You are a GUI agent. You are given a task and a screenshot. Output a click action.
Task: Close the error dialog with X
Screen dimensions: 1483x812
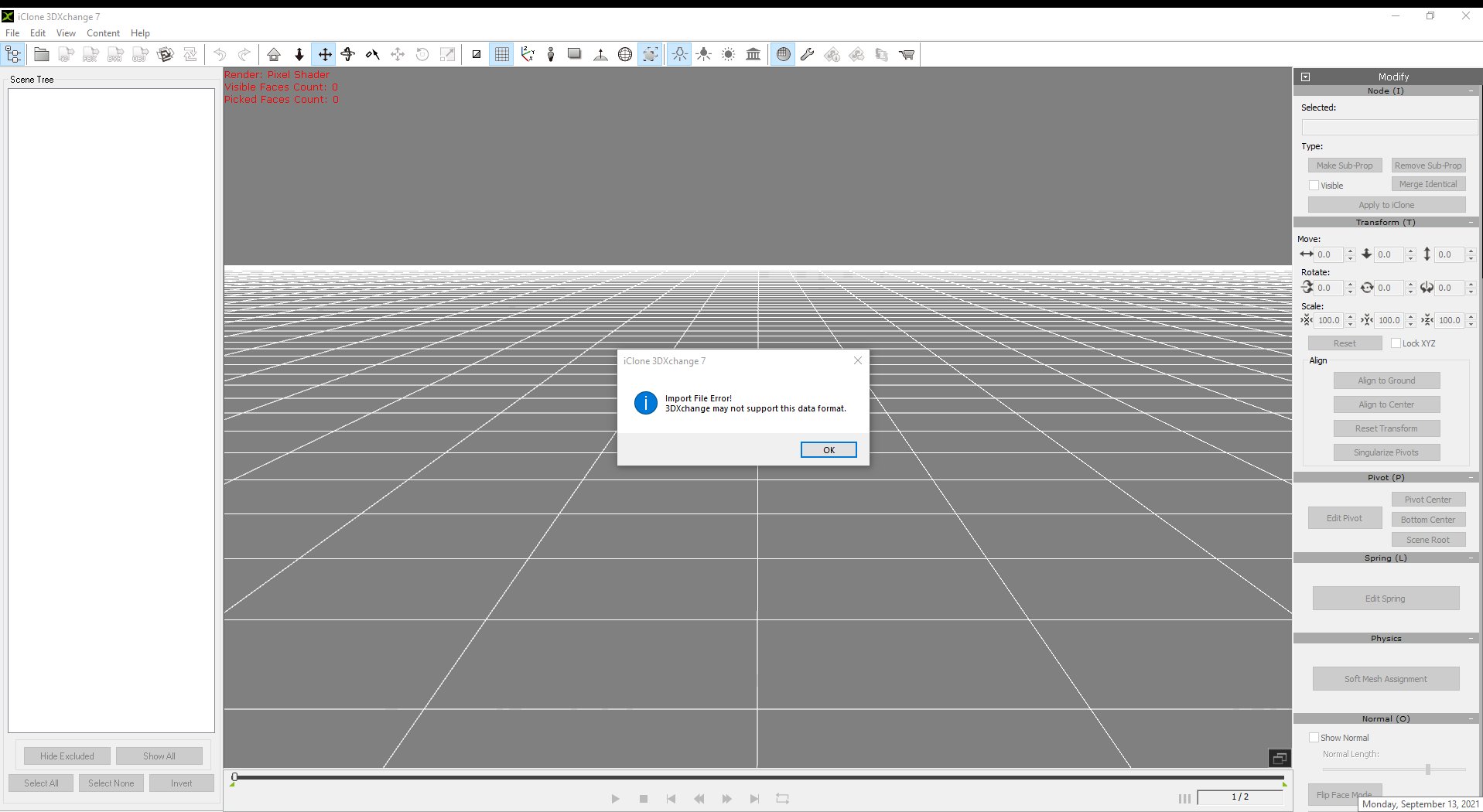coord(857,360)
